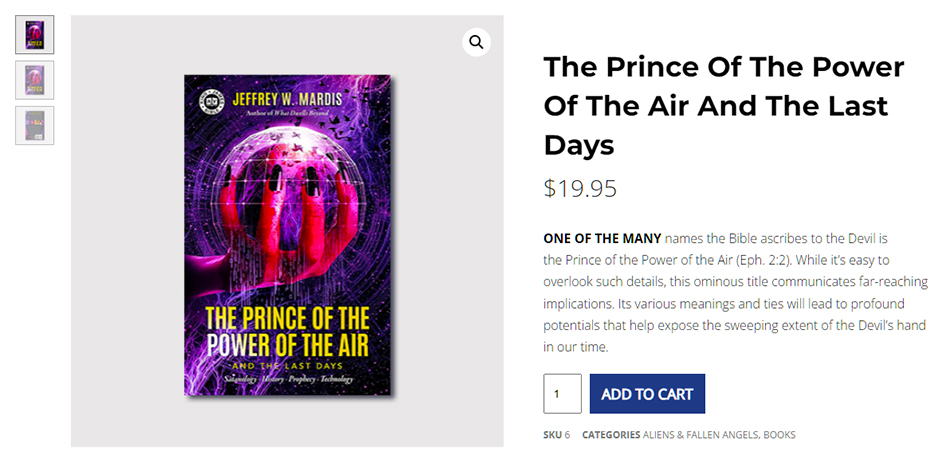Click the Categories label
This screenshot has width=950, height=475.
point(612,435)
